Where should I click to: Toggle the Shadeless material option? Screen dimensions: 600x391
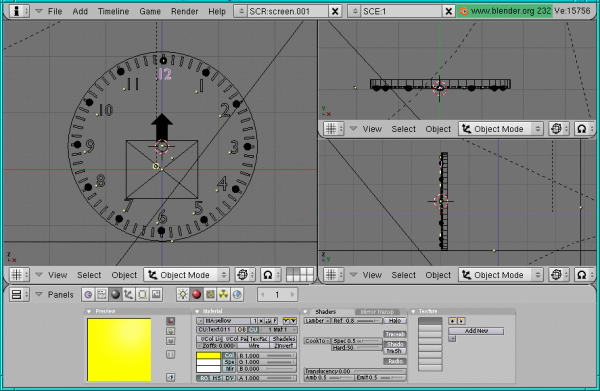284,339
